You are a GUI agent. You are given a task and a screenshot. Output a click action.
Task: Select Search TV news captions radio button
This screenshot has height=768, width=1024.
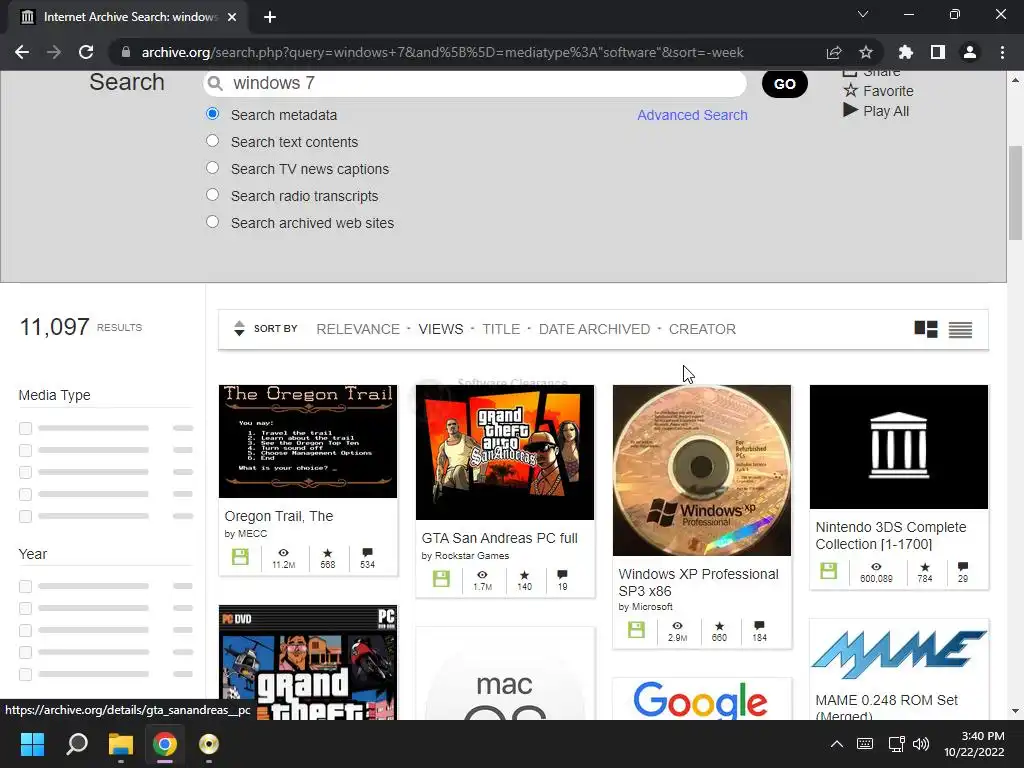point(212,168)
